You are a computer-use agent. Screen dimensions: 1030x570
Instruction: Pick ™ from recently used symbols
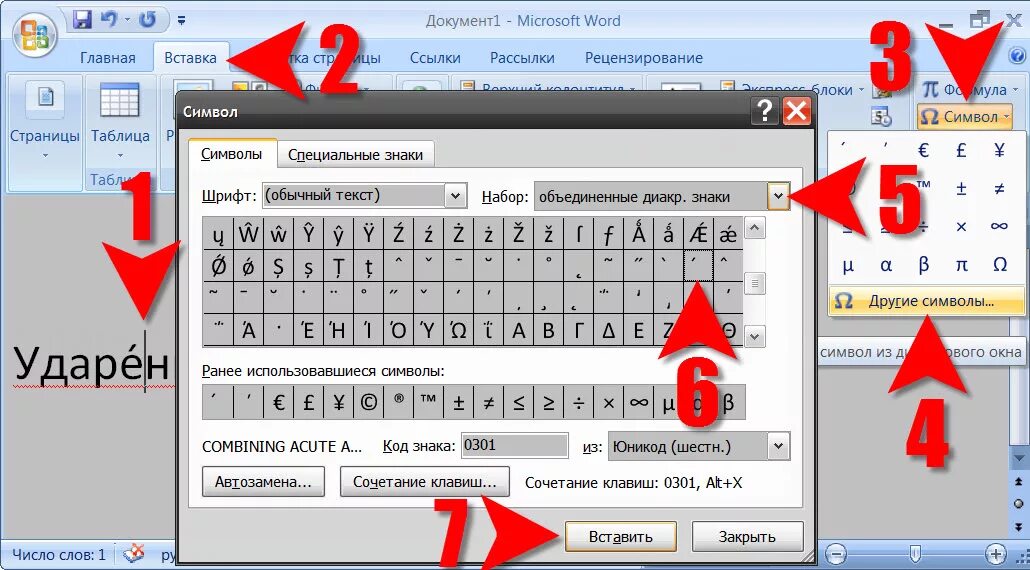pyautogui.click(x=428, y=403)
